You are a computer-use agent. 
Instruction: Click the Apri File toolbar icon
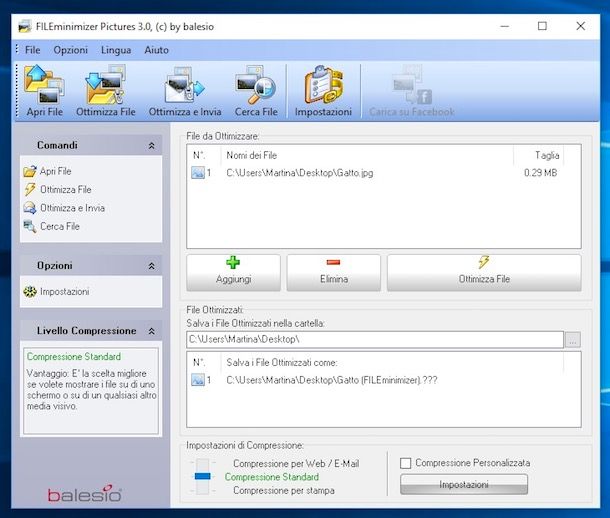(45, 92)
